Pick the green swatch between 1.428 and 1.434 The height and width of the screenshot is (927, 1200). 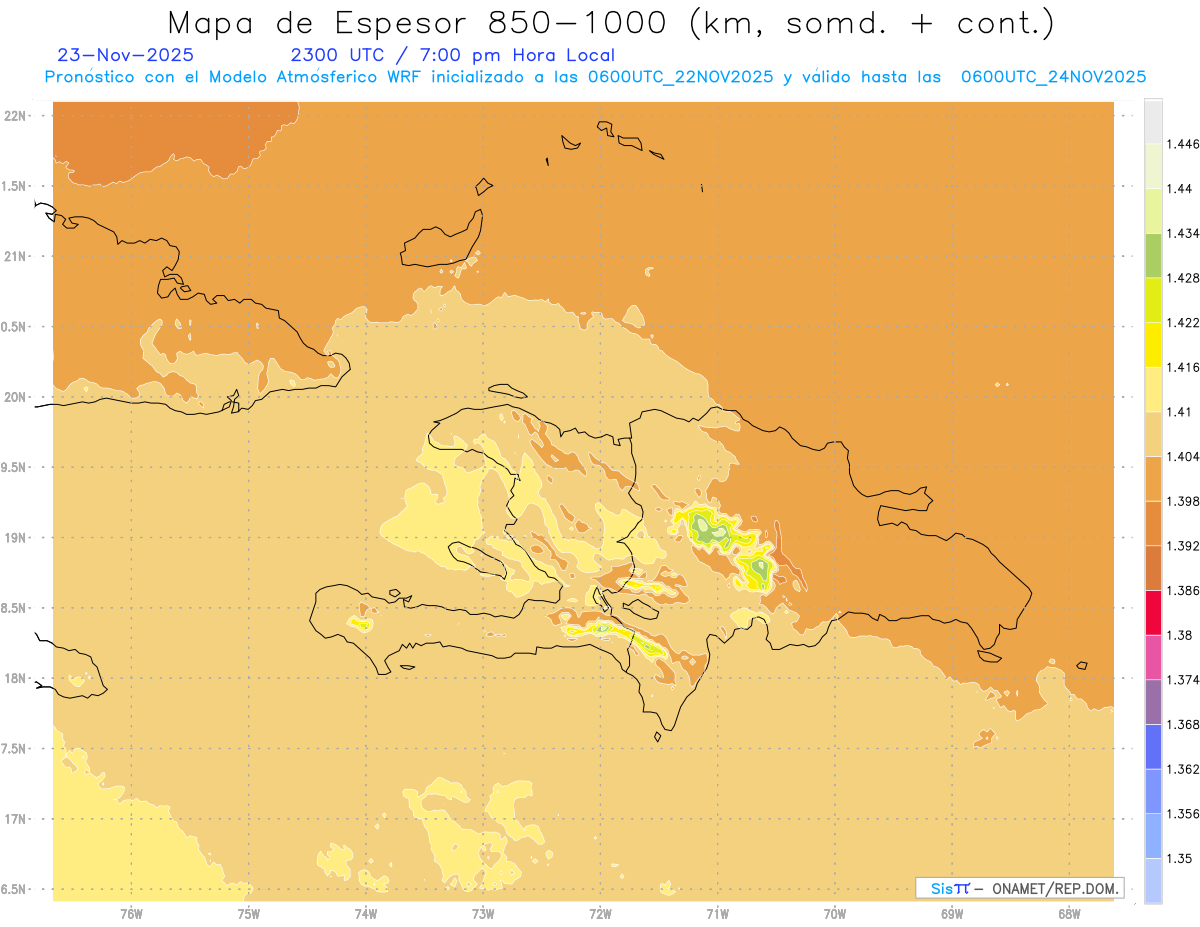pos(1153,255)
